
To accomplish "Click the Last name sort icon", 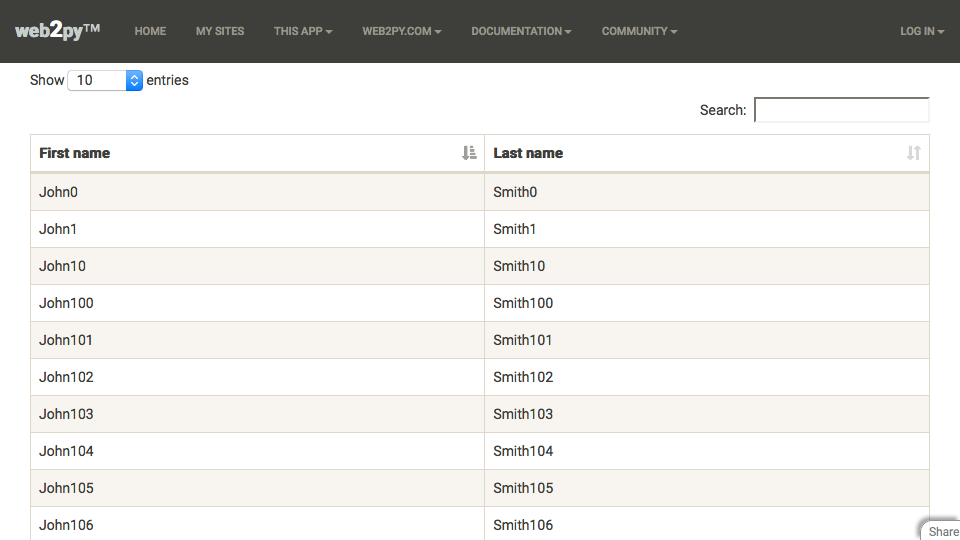I will [913, 153].
